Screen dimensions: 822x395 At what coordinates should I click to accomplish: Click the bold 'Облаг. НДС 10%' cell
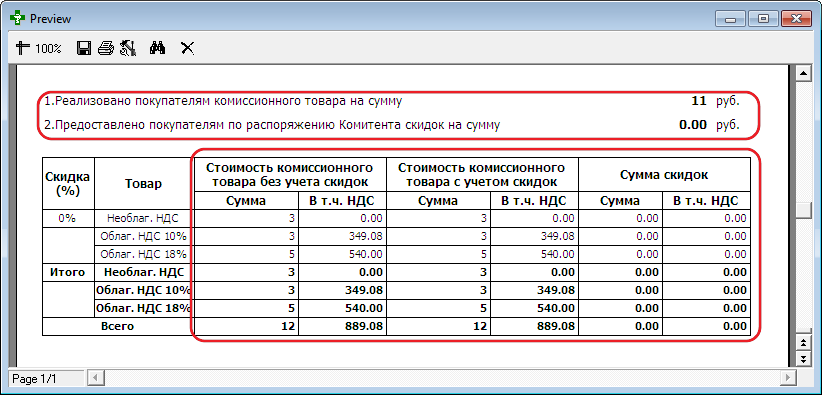(x=143, y=290)
